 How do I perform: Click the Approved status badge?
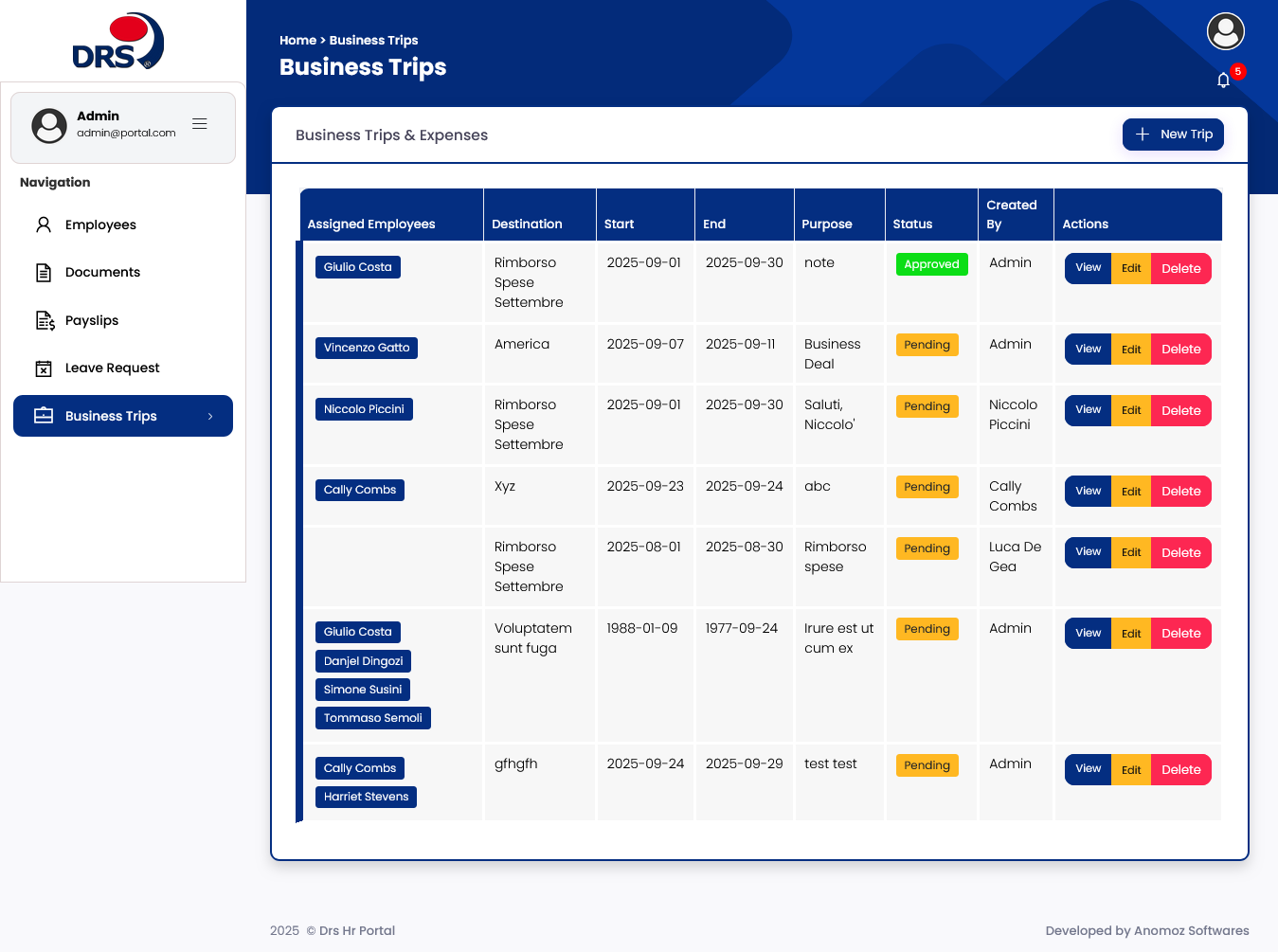point(931,264)
